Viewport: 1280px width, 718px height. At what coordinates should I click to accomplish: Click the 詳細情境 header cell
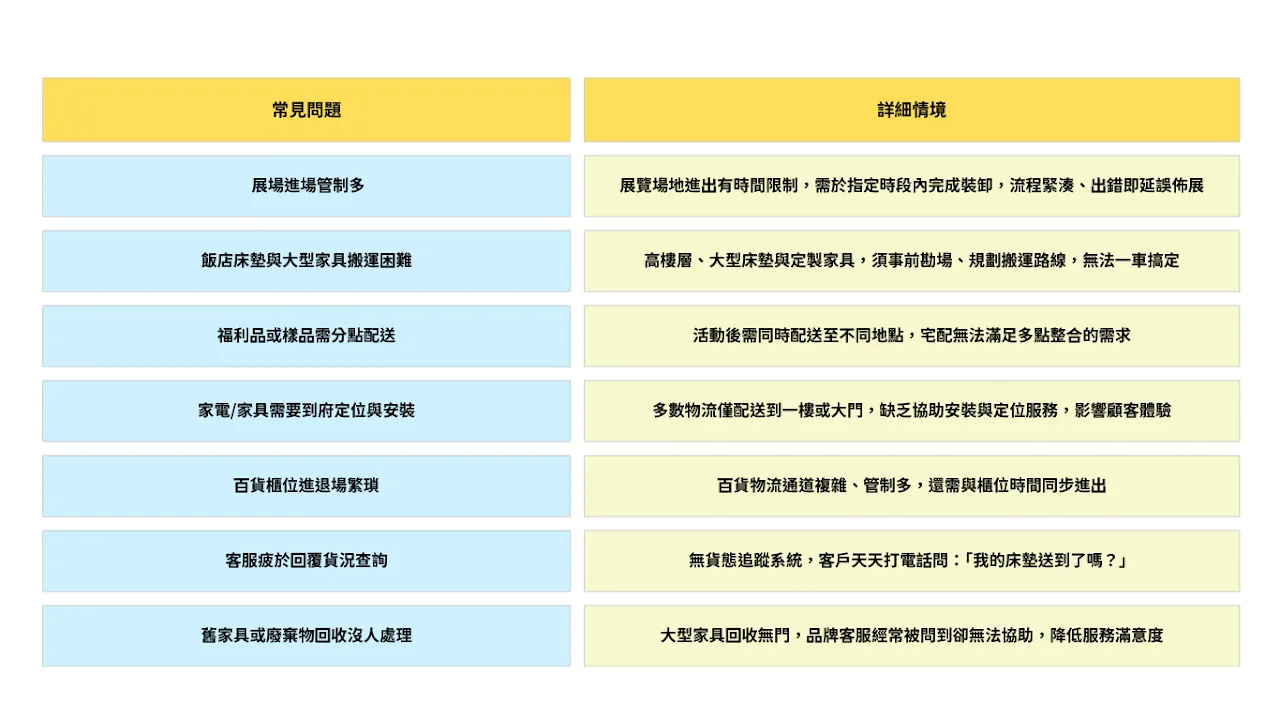tap(912, 110)
